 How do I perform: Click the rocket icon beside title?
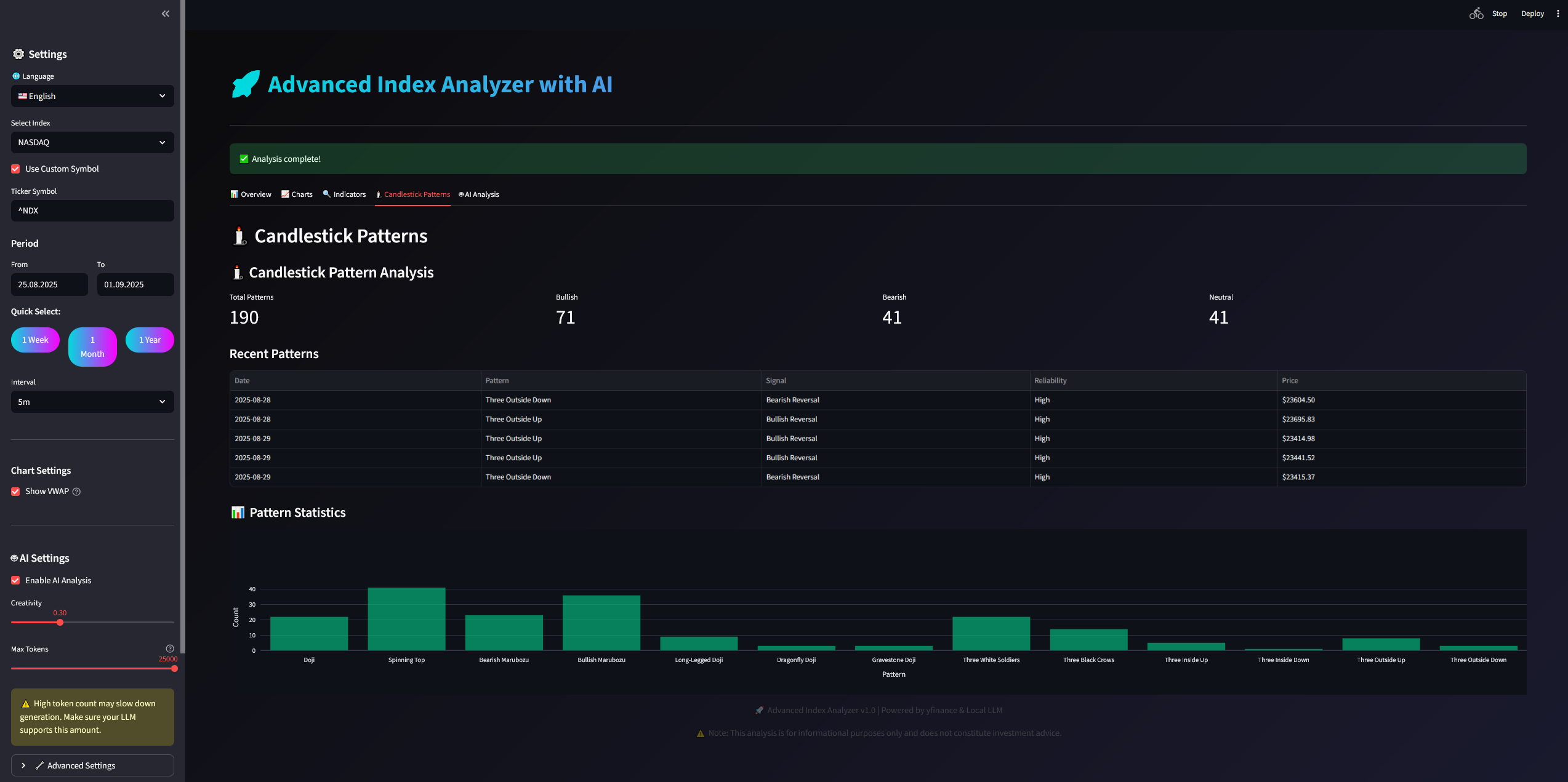point(246,84)
